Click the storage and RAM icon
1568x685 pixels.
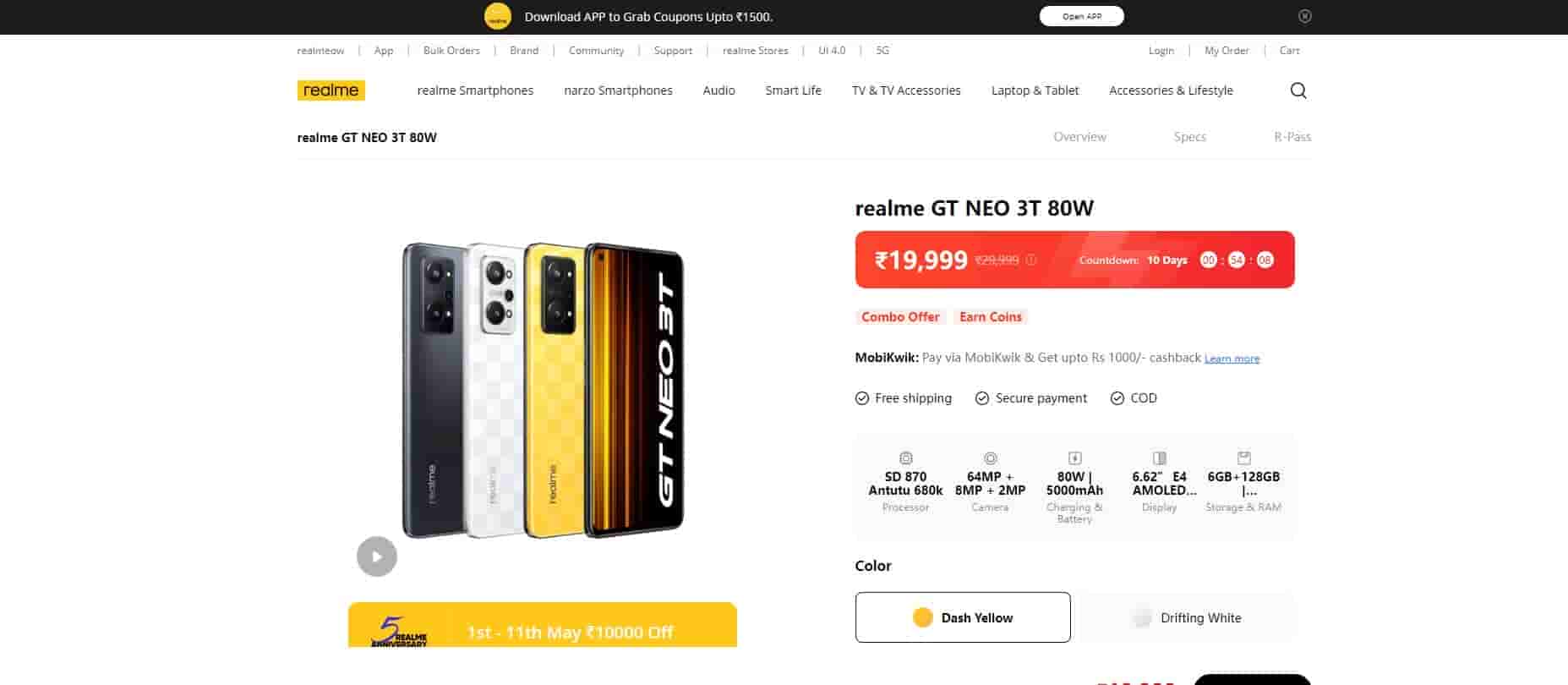click(x=1243, y=458)
